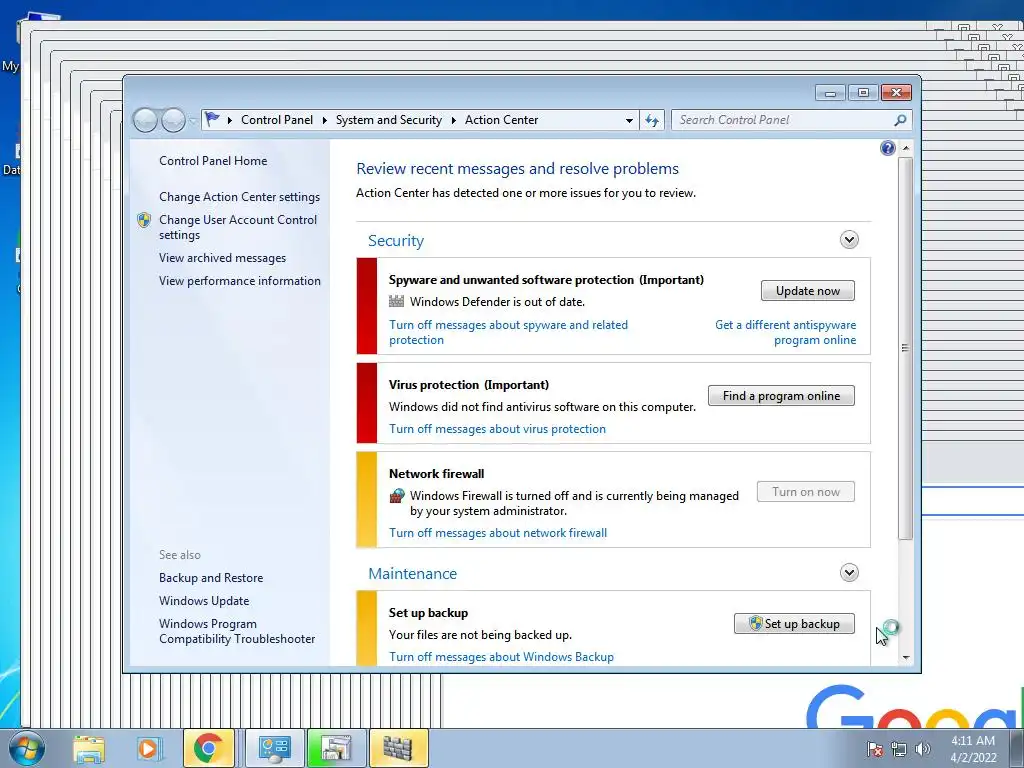Expand the arrow after Control Panel breadcrumb

[325, 120]
